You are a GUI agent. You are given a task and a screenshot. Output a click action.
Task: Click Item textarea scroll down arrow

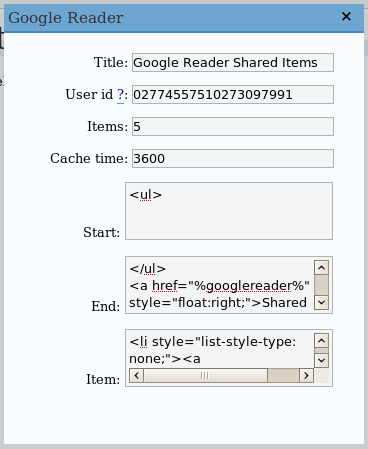(x=321, y=360)
